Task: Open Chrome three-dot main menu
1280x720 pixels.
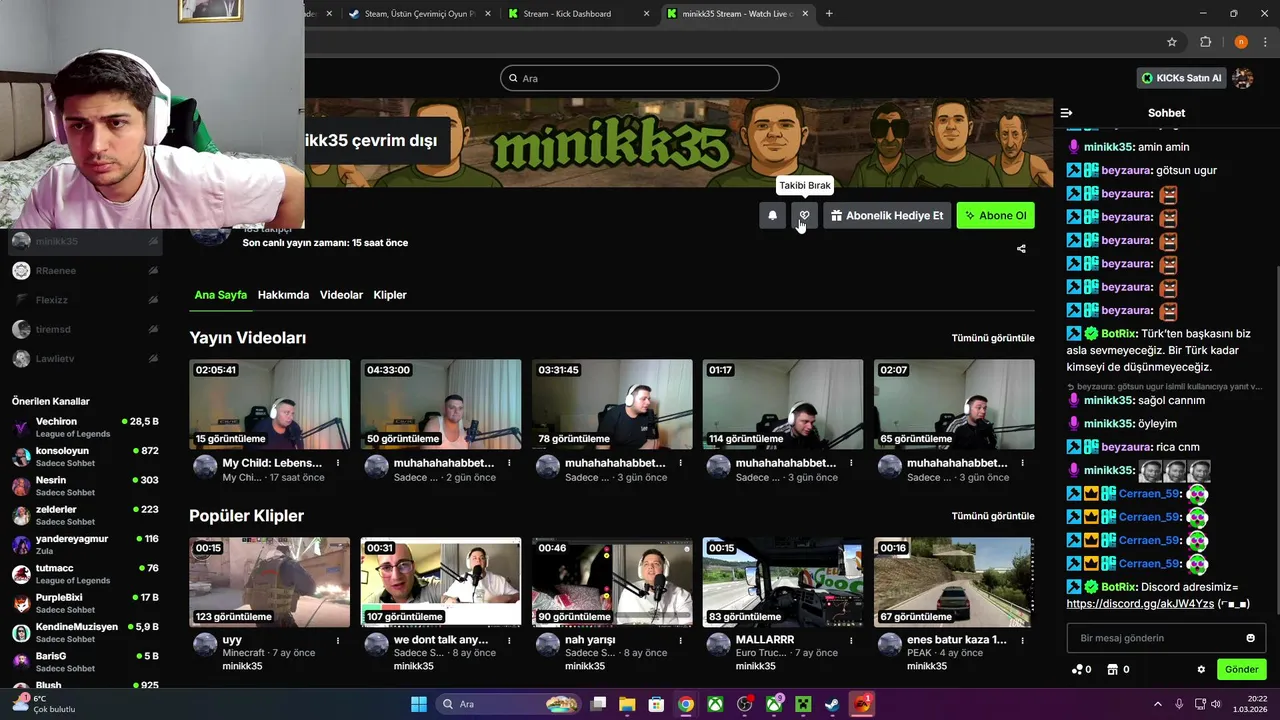Action: pos(1267,42)
